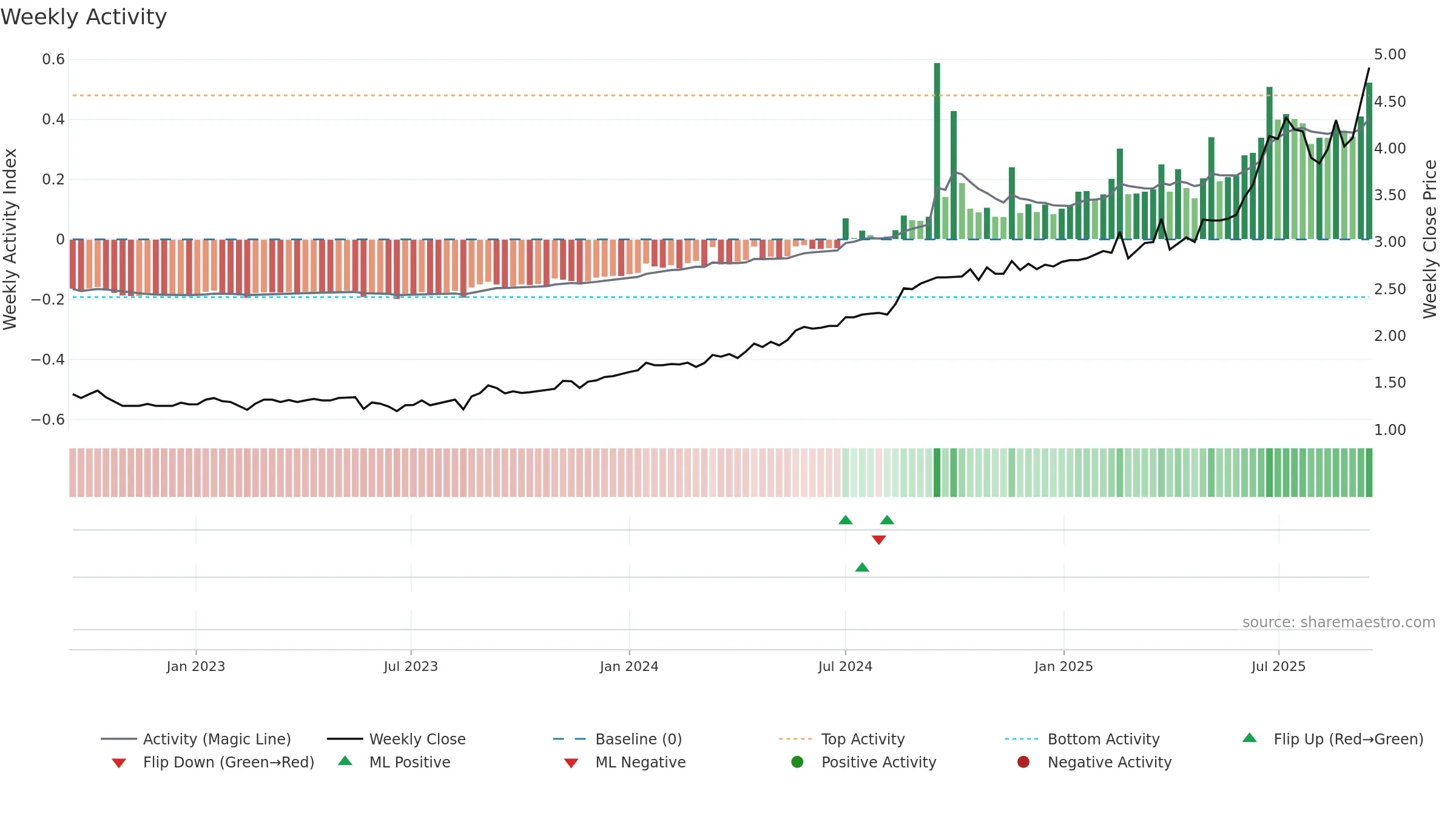Toggle the Flip Down (Green→Red) legend entry
This screenshot has width=1456, height=819.
pos(213,762)
